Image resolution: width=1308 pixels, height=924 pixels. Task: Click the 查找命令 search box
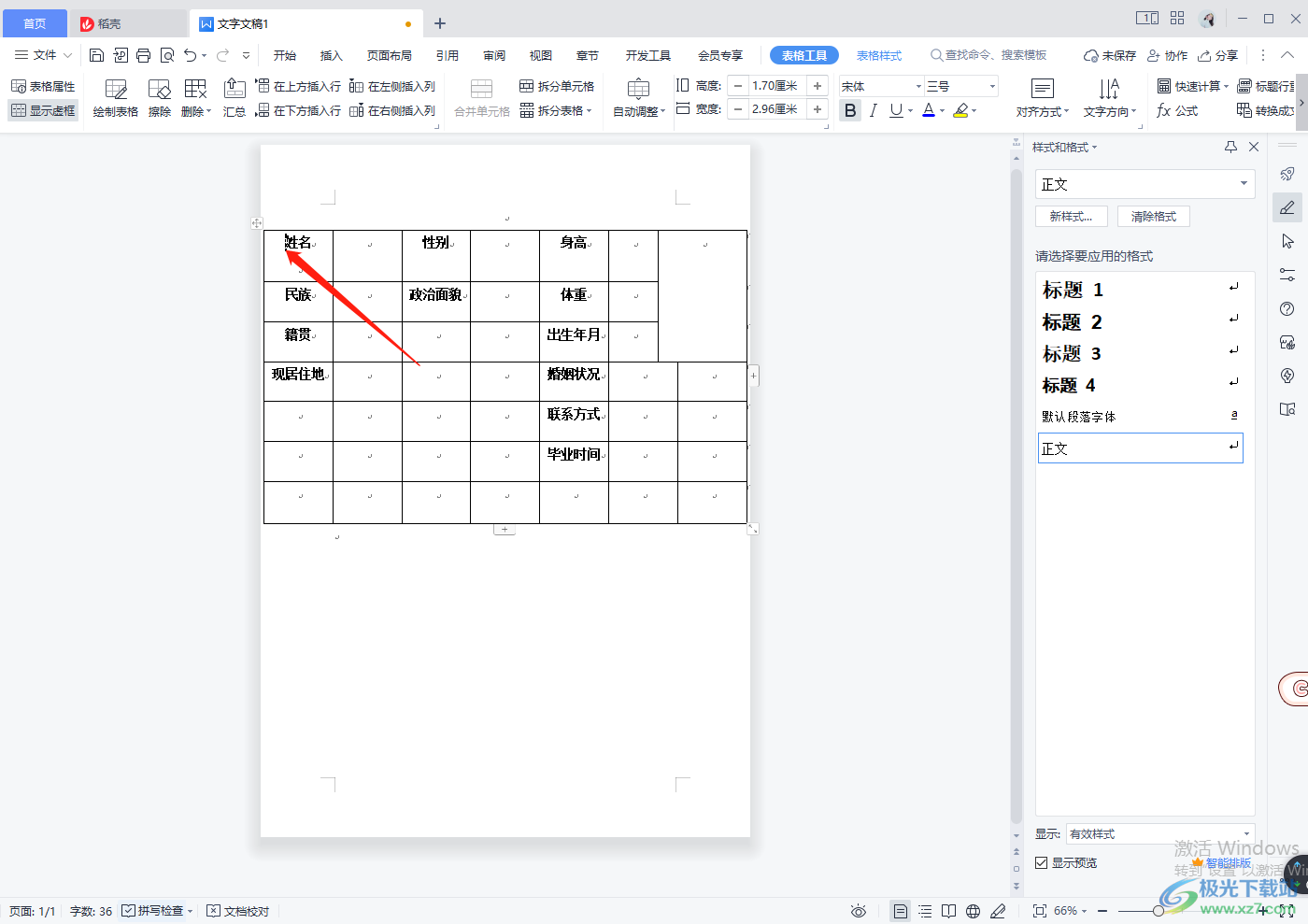click(x=989, y=55)
